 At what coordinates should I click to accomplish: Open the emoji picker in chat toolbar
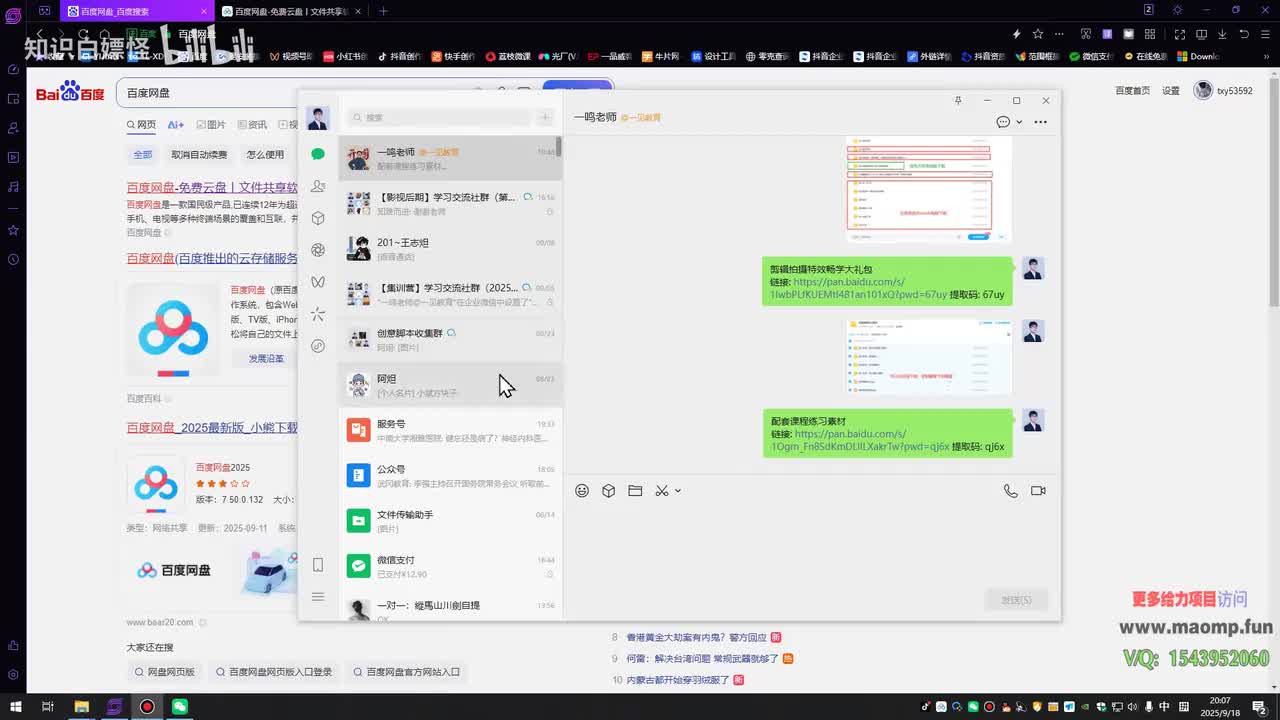coord(582,491)
